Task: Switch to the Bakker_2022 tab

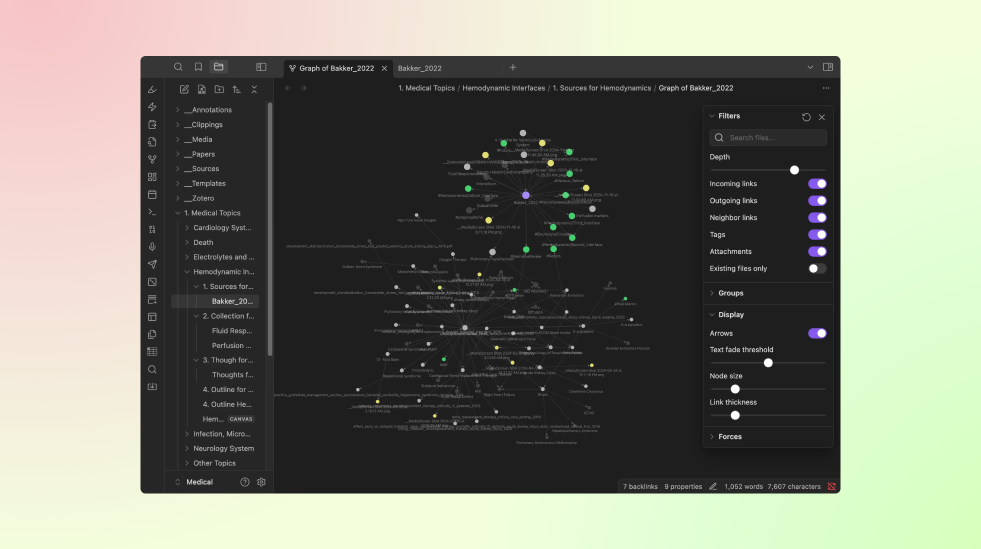Action: tap(420, 68)
